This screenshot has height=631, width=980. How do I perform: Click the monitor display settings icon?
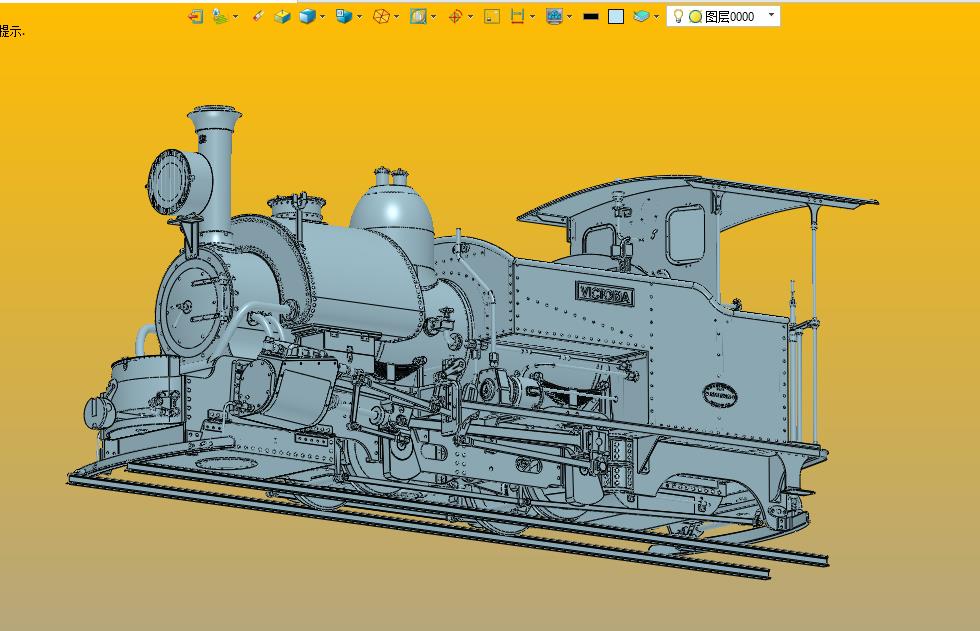click(554, 16)
